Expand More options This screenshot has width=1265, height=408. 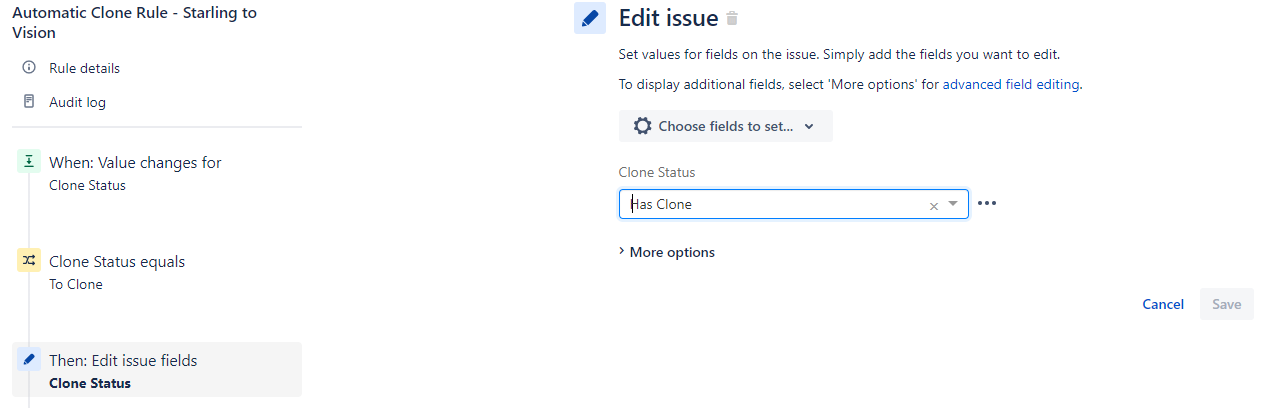coord(667,252)
